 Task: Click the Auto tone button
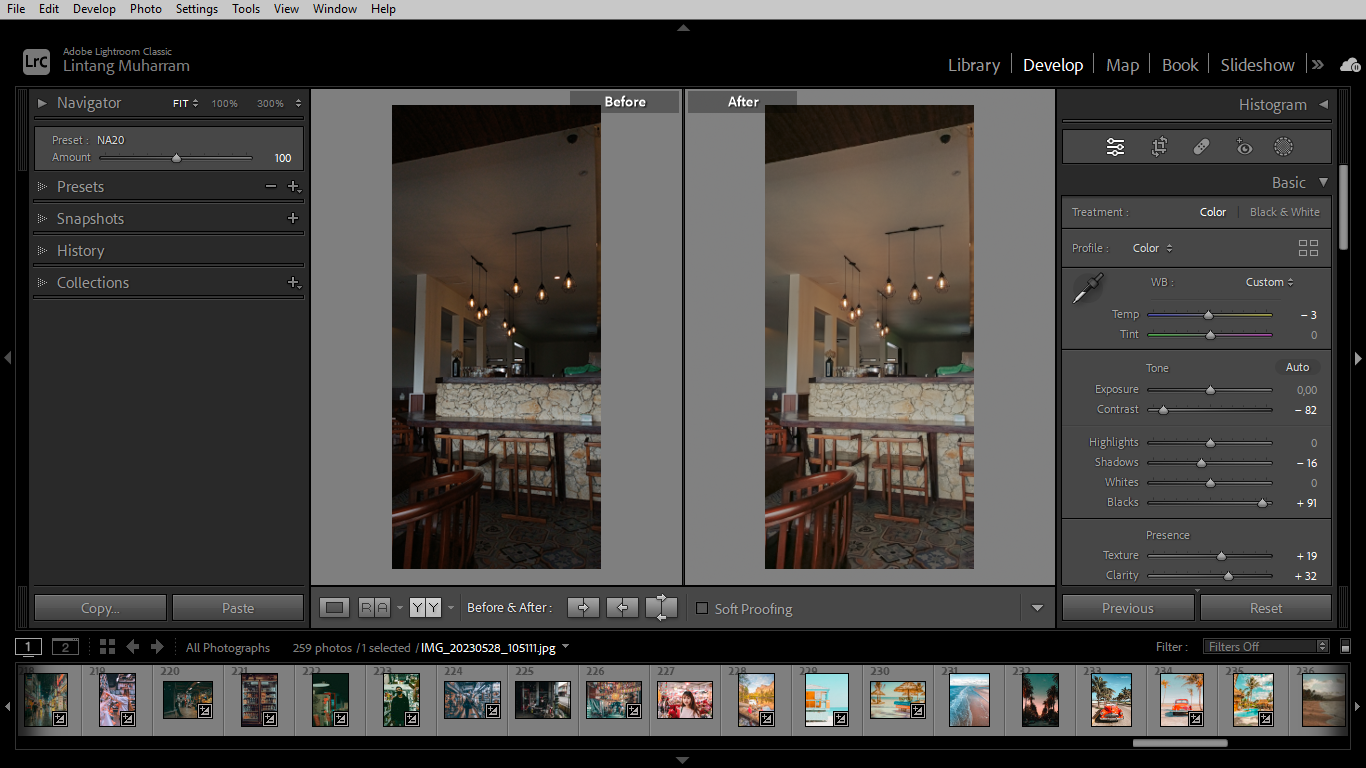(x=1297, y=367)
